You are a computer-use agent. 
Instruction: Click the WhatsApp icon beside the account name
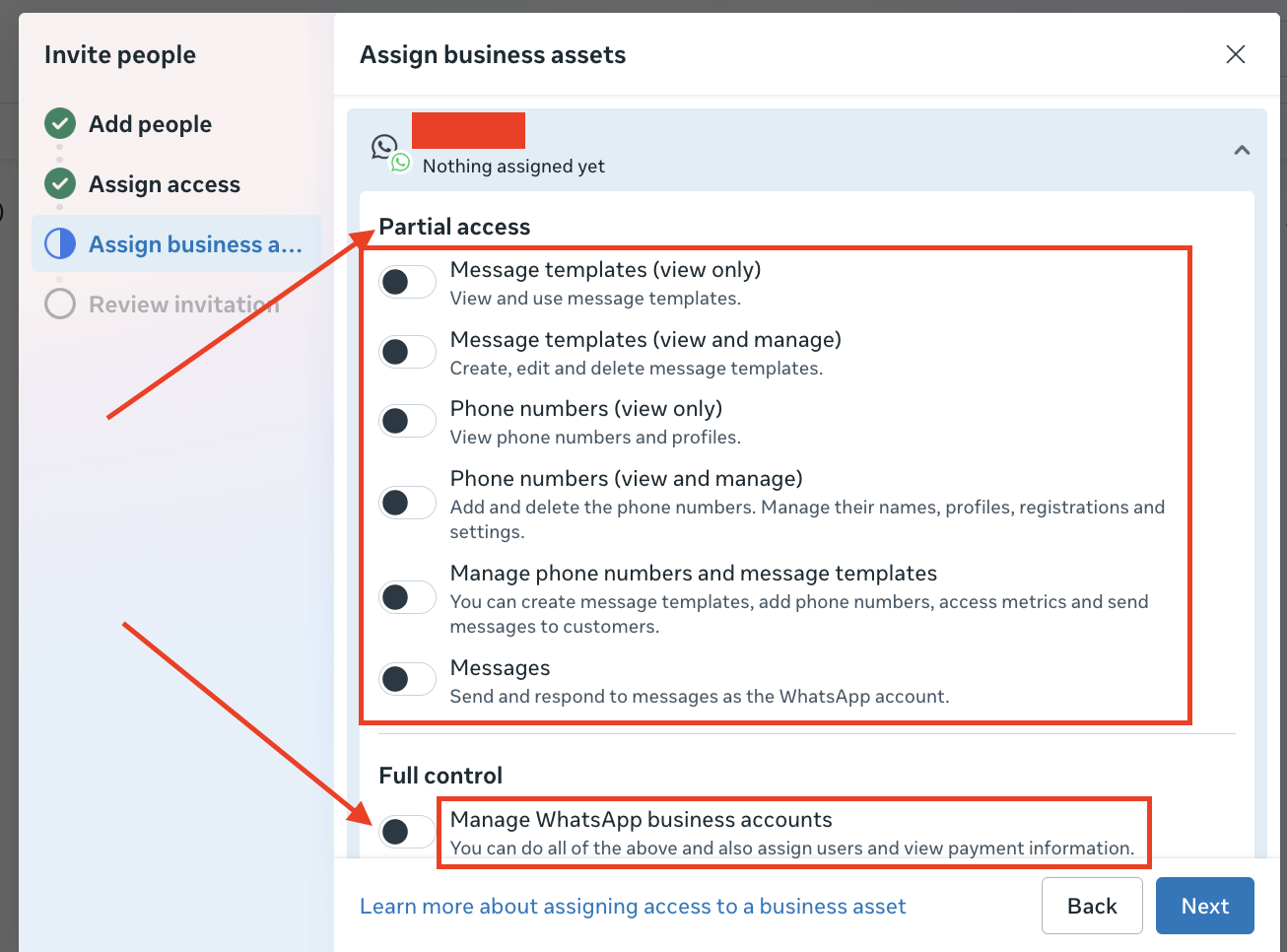390,150
